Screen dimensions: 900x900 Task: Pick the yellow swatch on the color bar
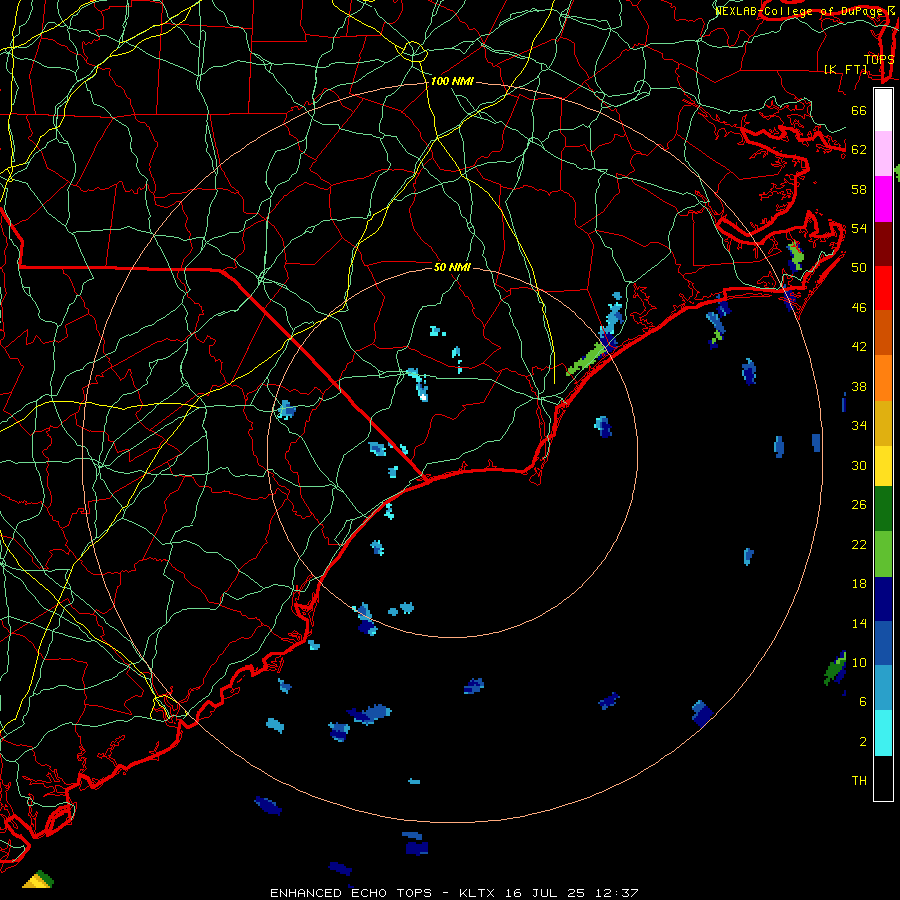[x=883, y=466]
